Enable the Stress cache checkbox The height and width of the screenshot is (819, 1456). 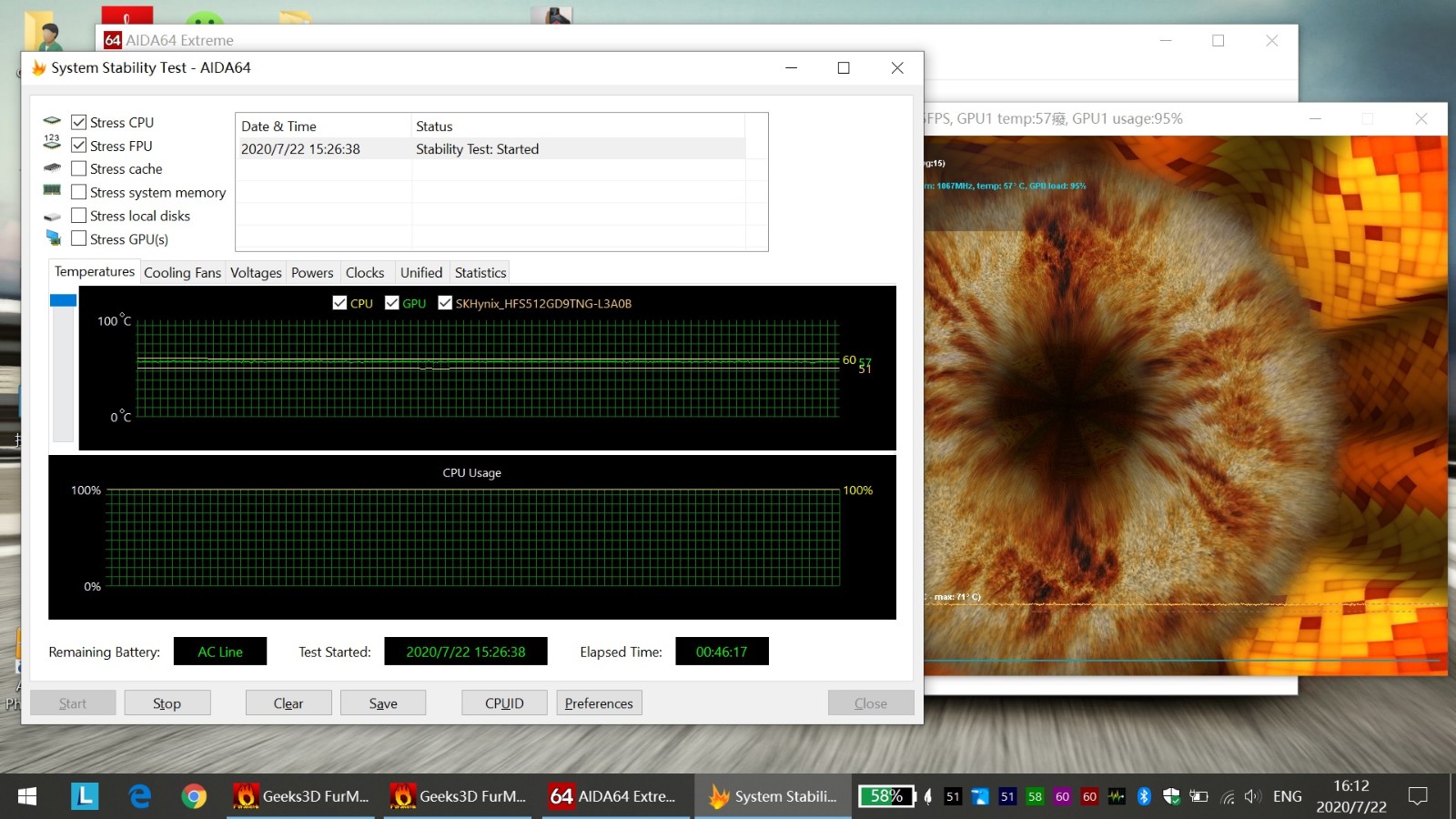coord(79,168)
